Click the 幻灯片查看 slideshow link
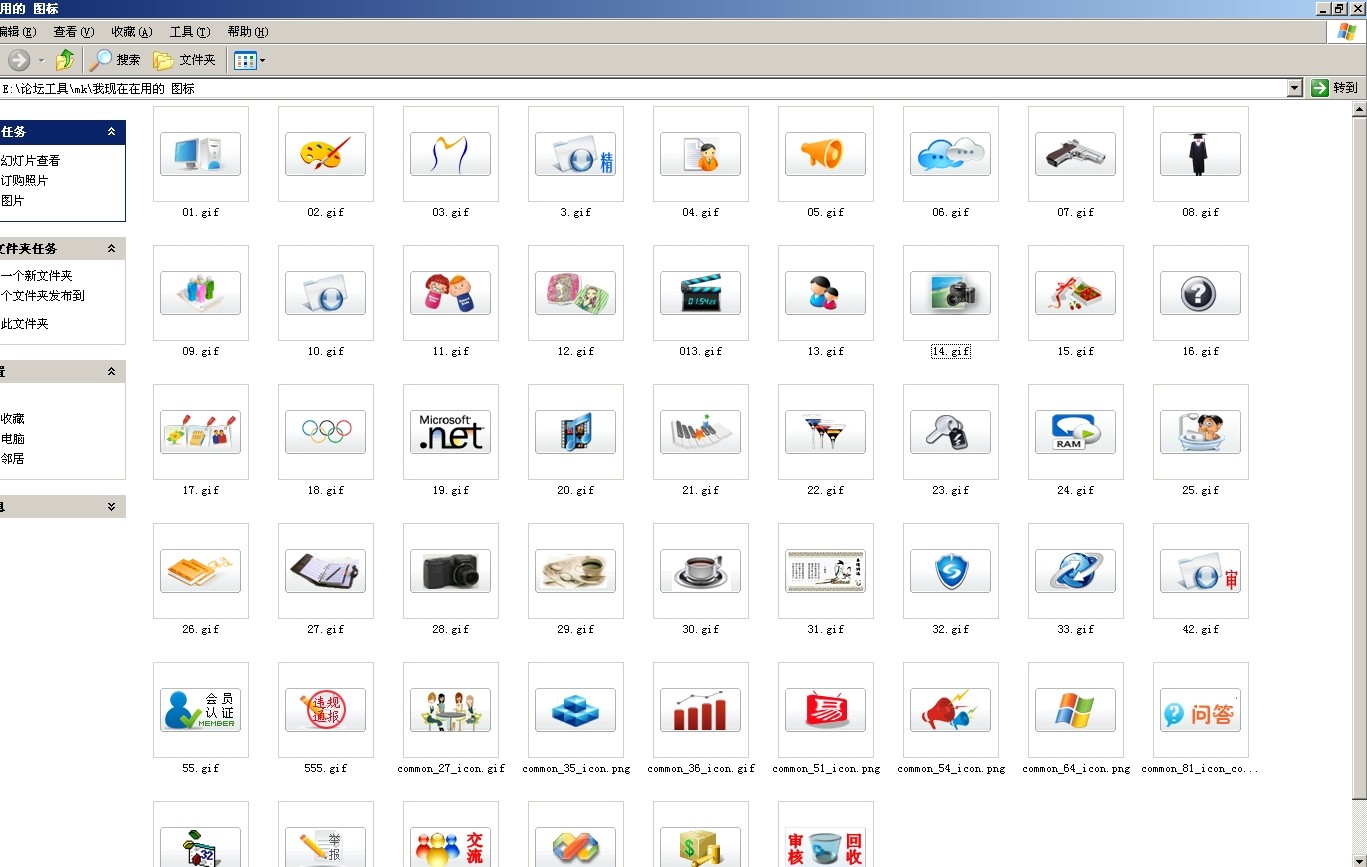This screenshot has width=1367, height=867. (x=30, y=160)
